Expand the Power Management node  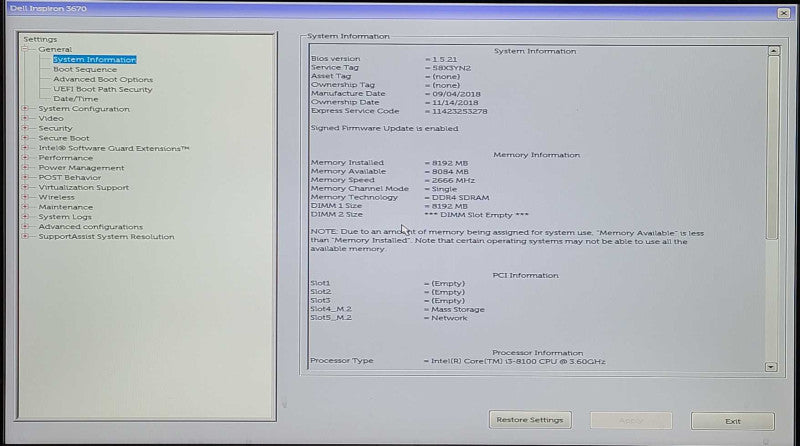click(x=24, y=168)
